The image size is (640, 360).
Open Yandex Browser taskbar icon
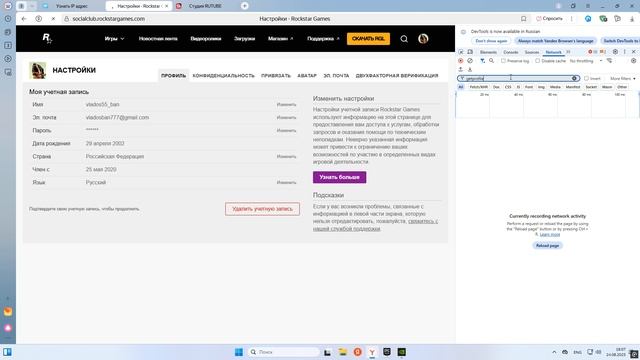[372, 352]
